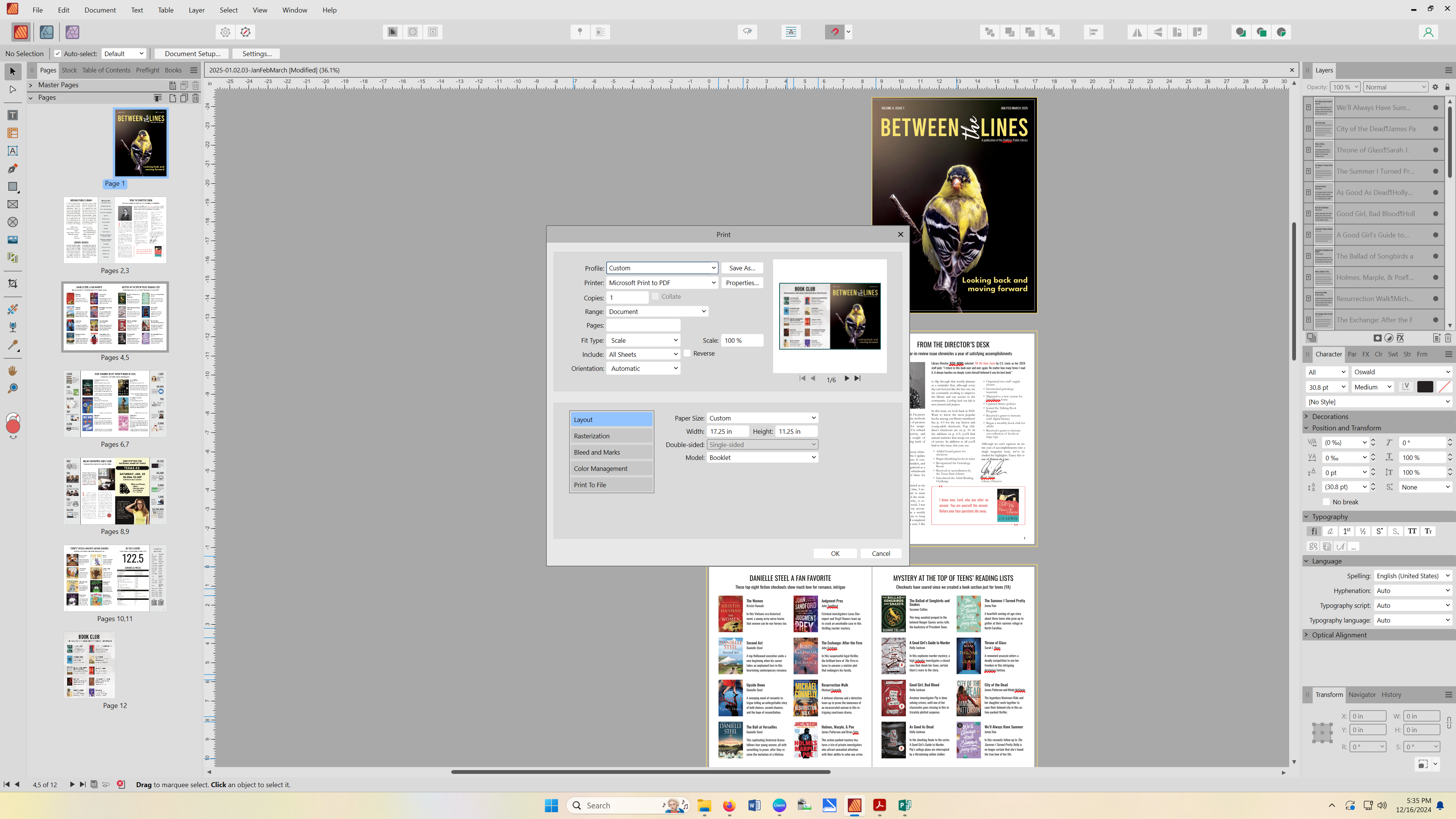
Task: Open the Profile dropdown in Print dialog
Action: click(x=662, y=268)
